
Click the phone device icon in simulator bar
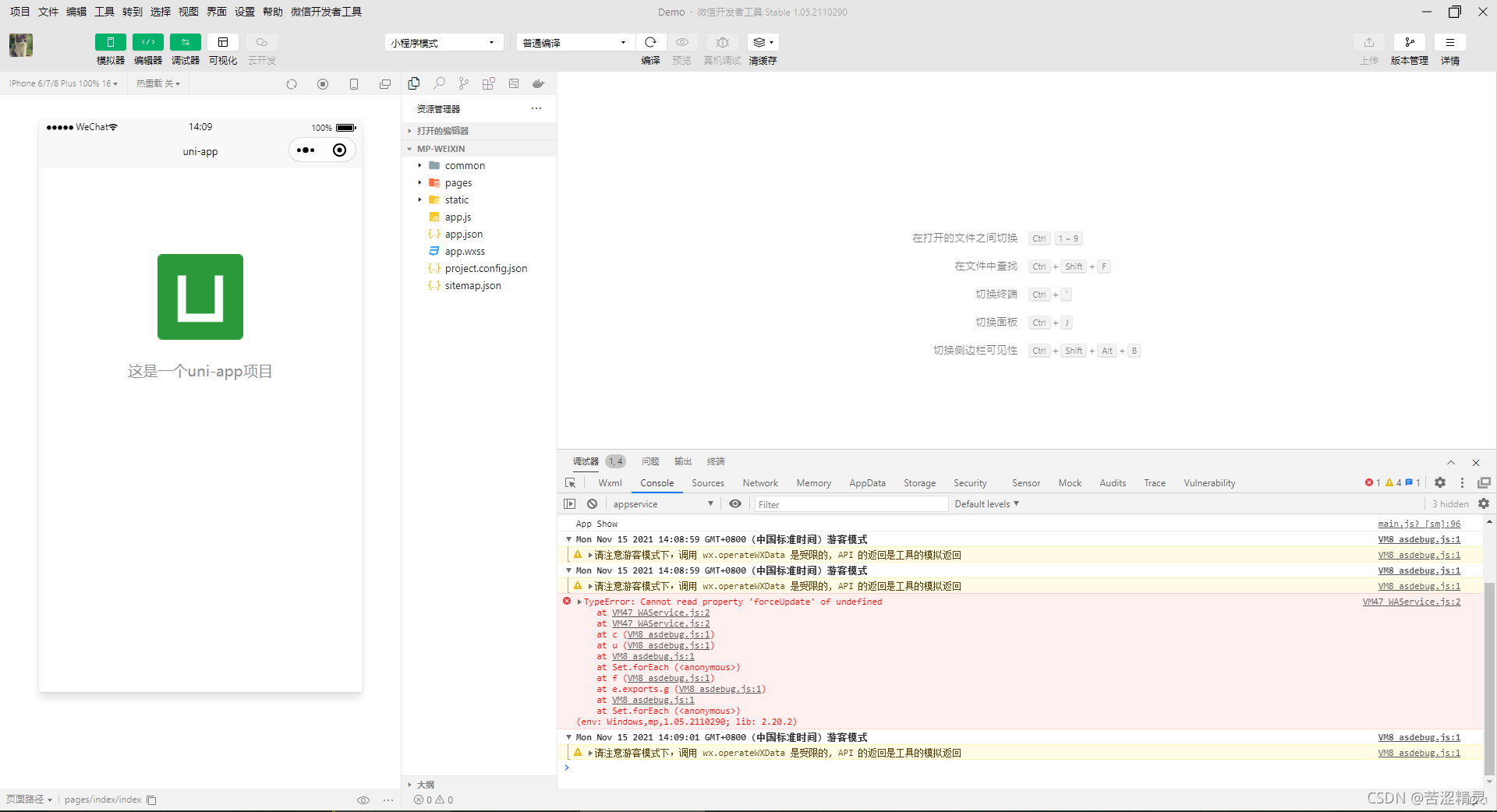point(354,84)
